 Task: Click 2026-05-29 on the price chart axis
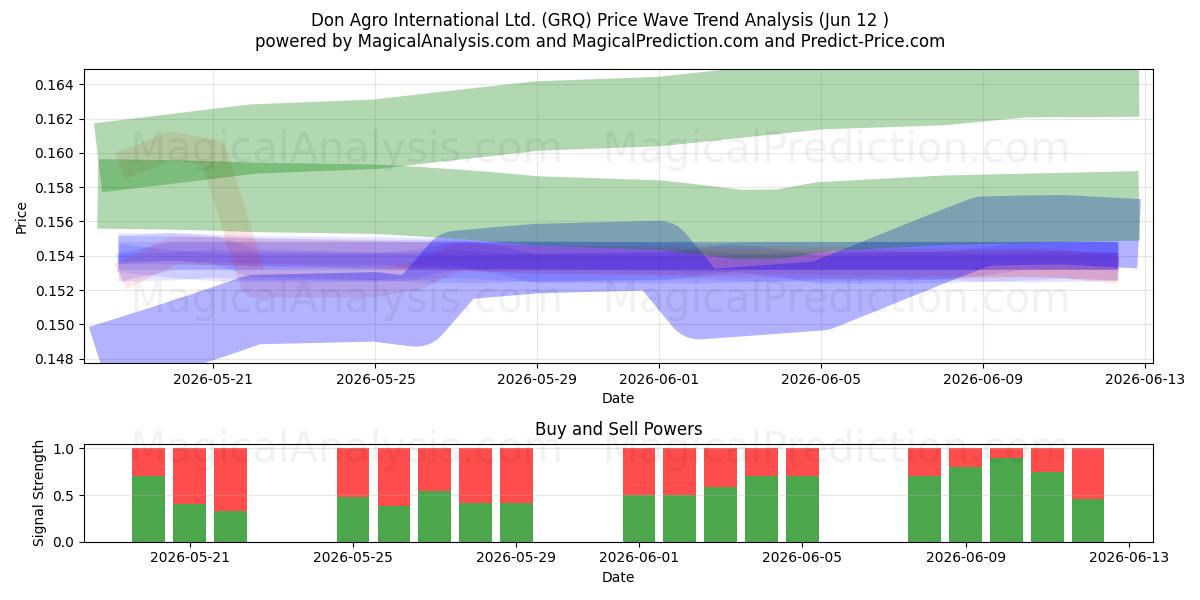pos(537,379)
